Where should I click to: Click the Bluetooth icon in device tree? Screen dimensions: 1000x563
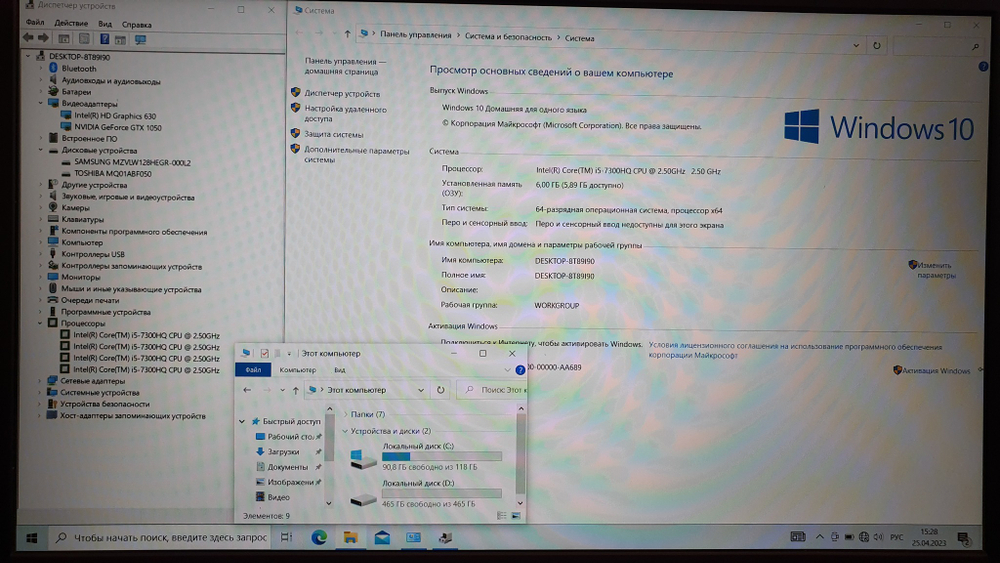54,68
